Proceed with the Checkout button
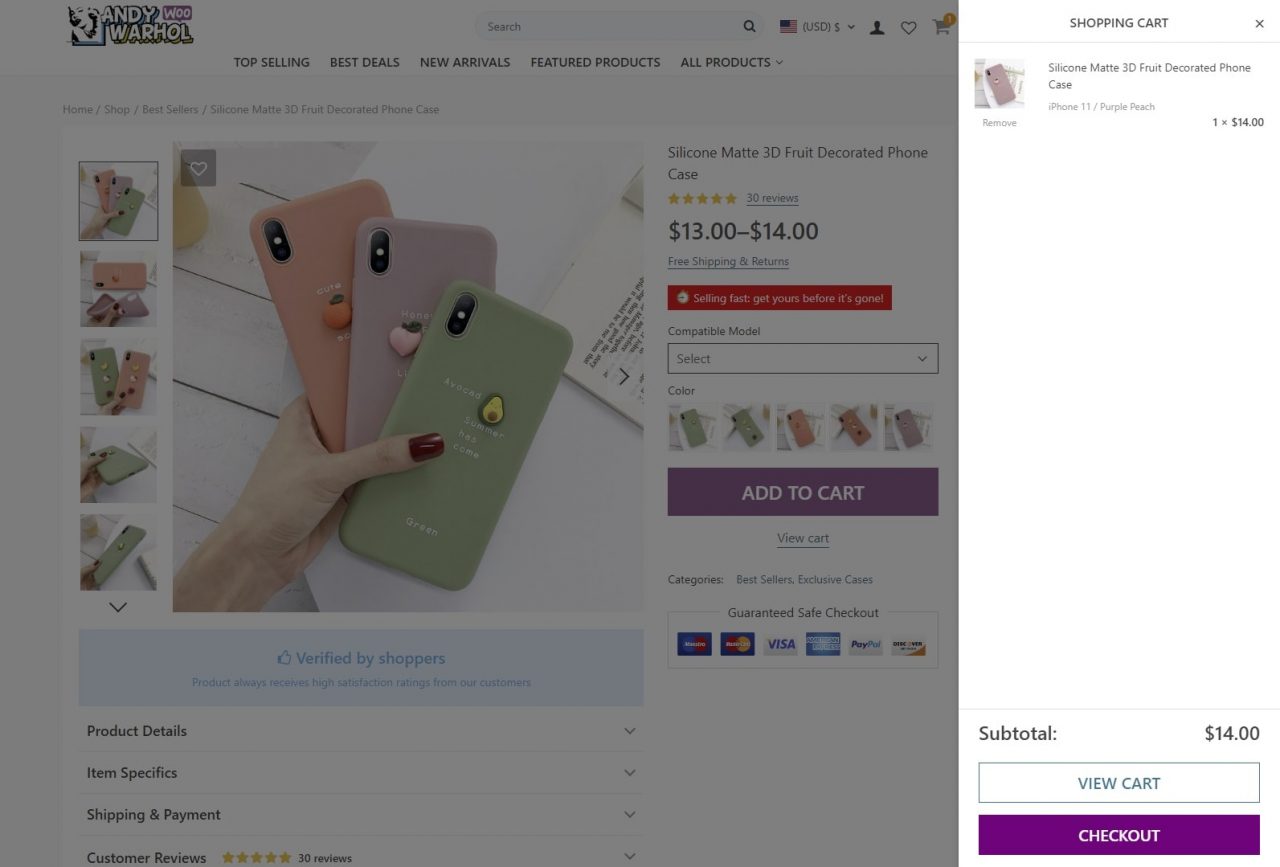 [x=1118, y=835]
